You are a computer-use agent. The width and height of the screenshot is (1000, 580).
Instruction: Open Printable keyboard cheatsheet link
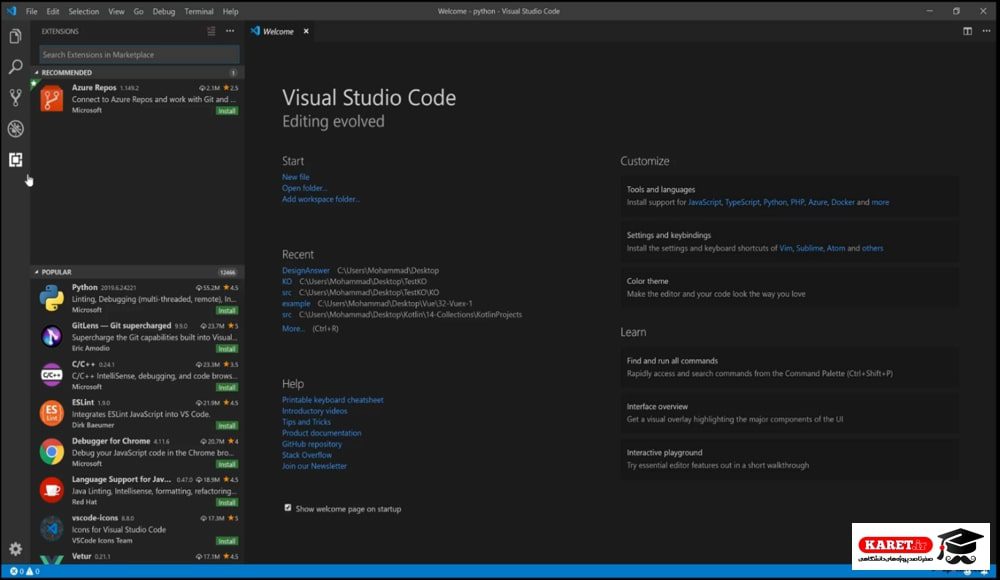point(333,400)
